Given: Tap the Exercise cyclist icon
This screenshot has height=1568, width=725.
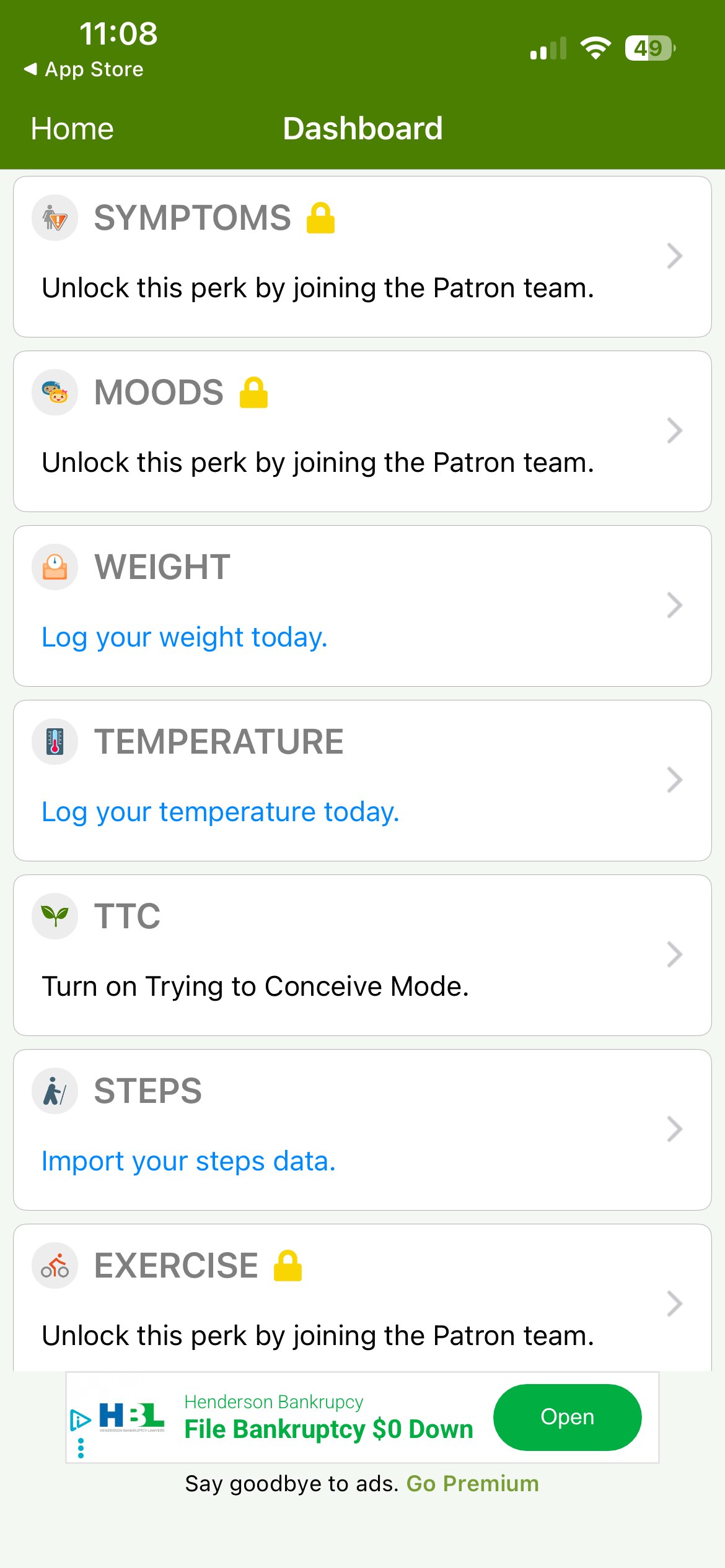Looking at the screenshot, I should (x=55, y=1266).
